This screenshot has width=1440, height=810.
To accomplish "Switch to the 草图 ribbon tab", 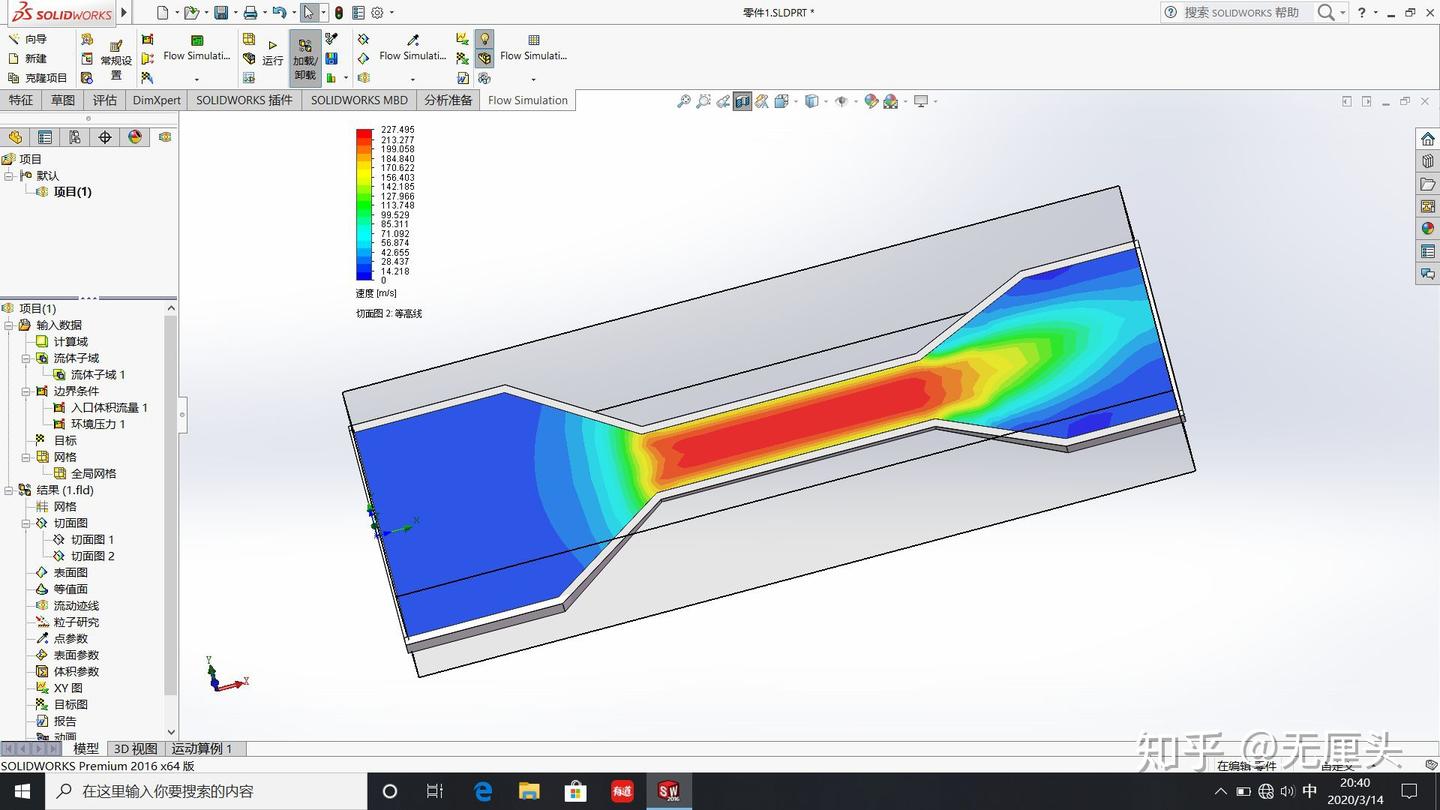I will [x=63, y=100].
